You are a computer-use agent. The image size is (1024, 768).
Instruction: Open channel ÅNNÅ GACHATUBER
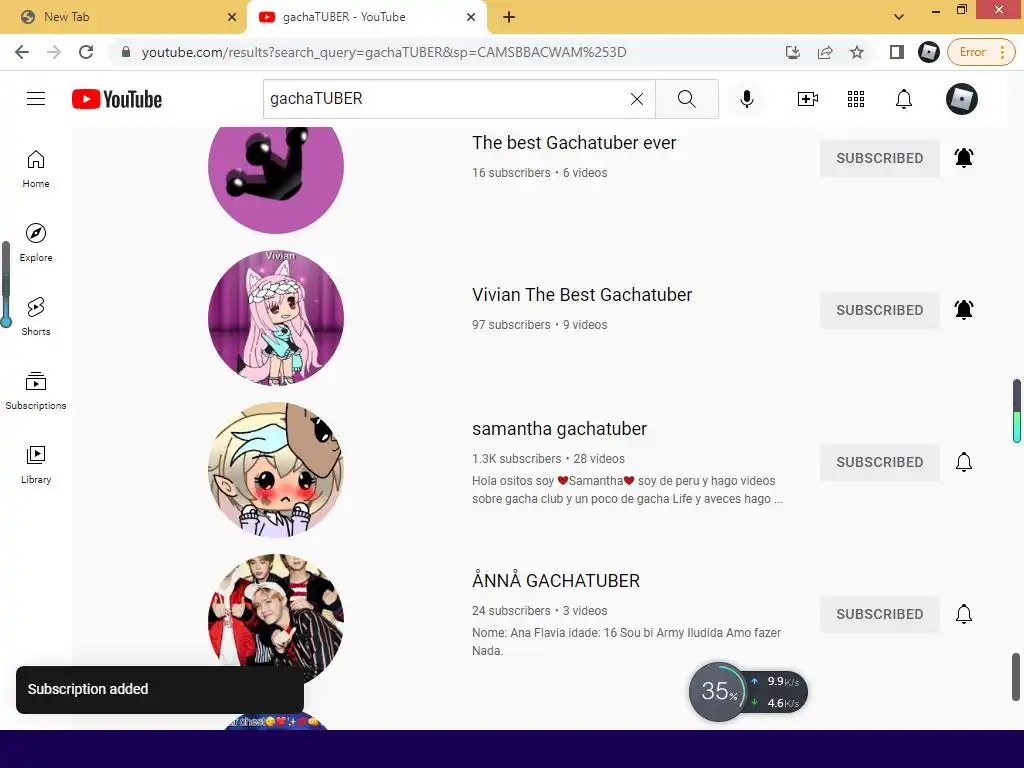pos(556,580)
